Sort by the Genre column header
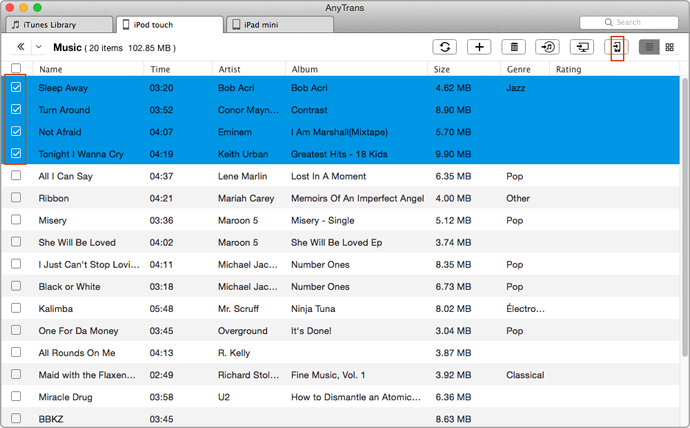 click(x=518, y=69)
